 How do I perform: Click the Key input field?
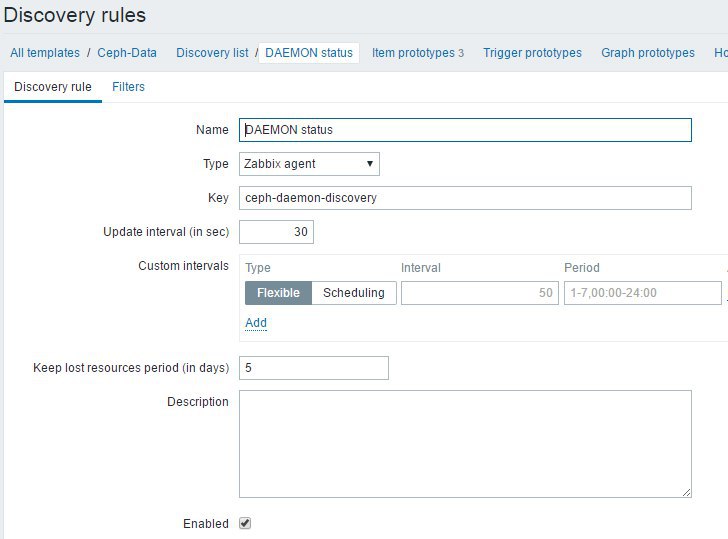(465, 198)
